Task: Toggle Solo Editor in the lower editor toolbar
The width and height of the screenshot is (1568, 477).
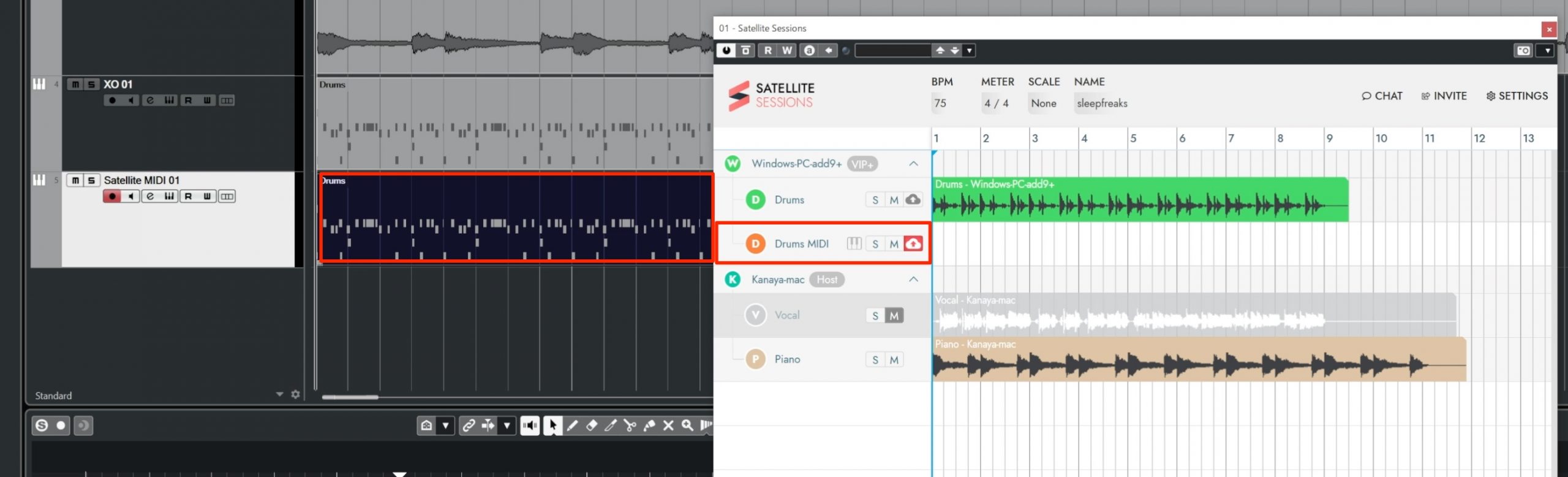Action: click(42, 425)
